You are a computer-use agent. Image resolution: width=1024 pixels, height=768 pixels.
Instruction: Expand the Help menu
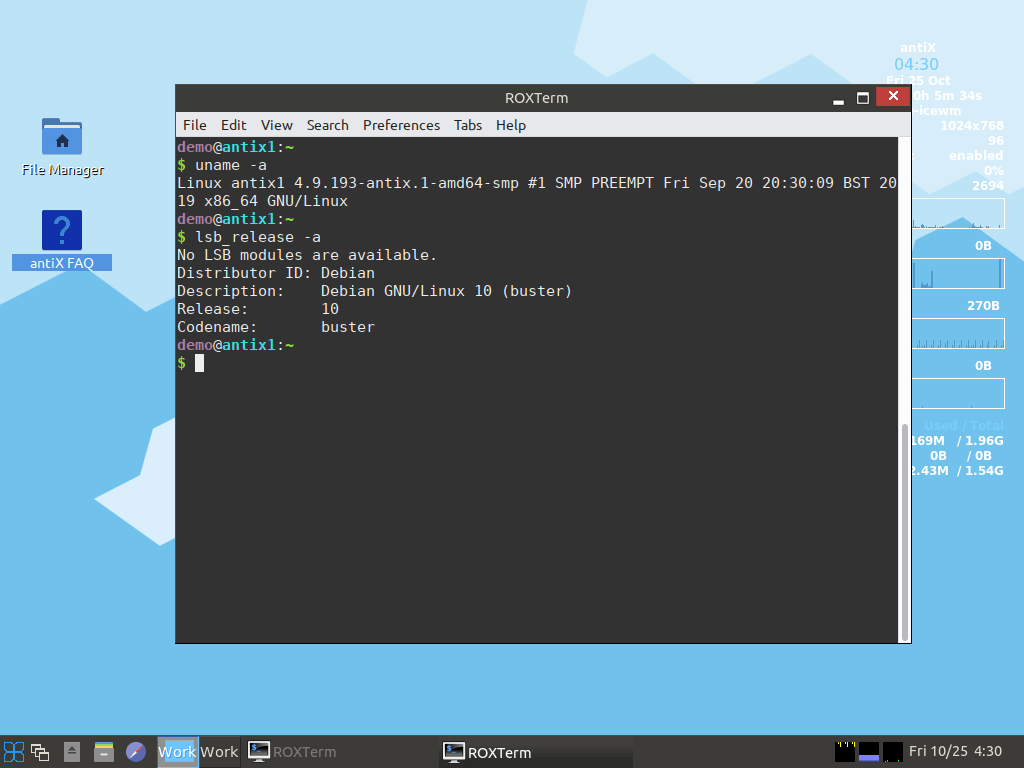tap(511, 125)
